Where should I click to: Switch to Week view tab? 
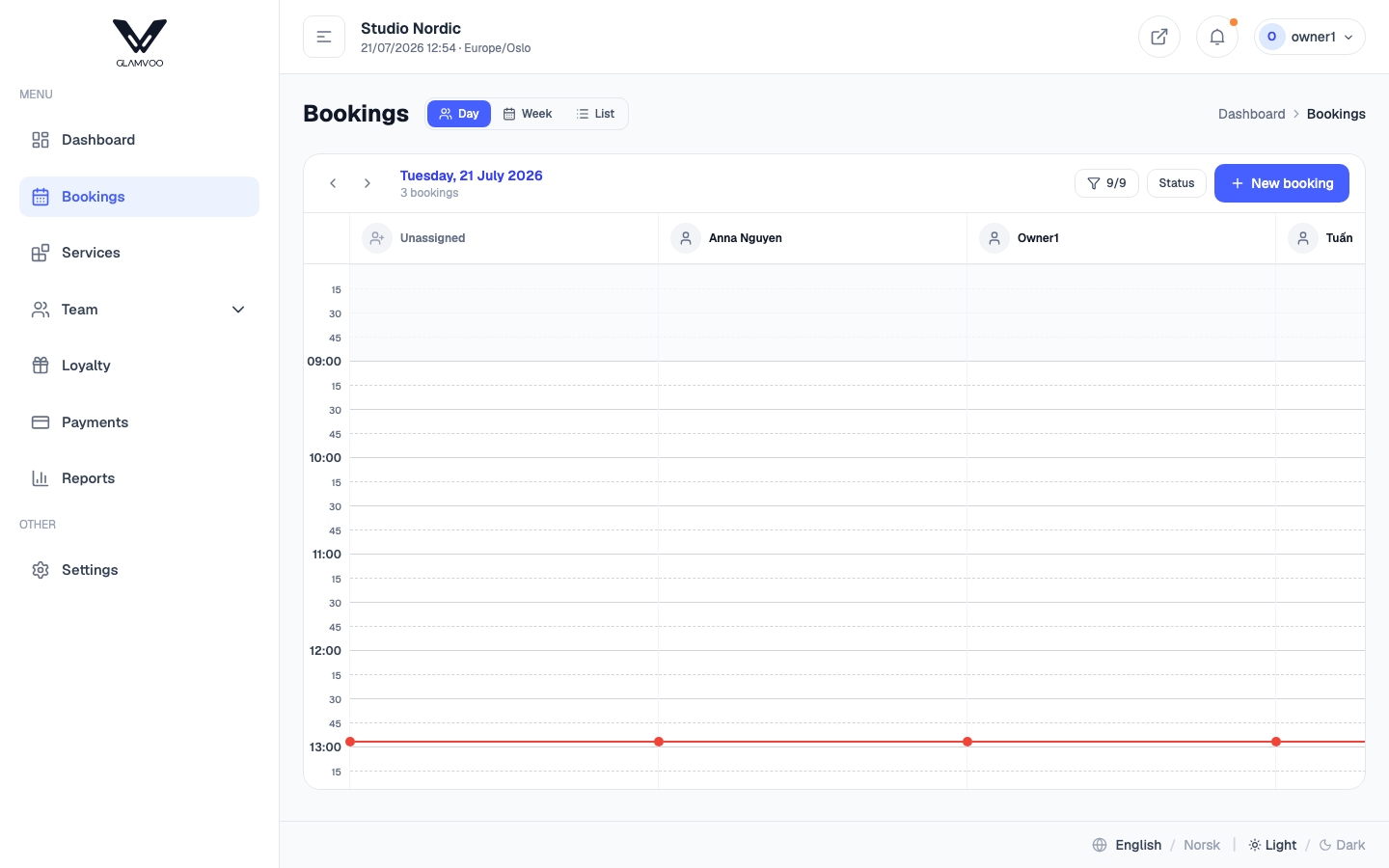click(x=528, y=114)
